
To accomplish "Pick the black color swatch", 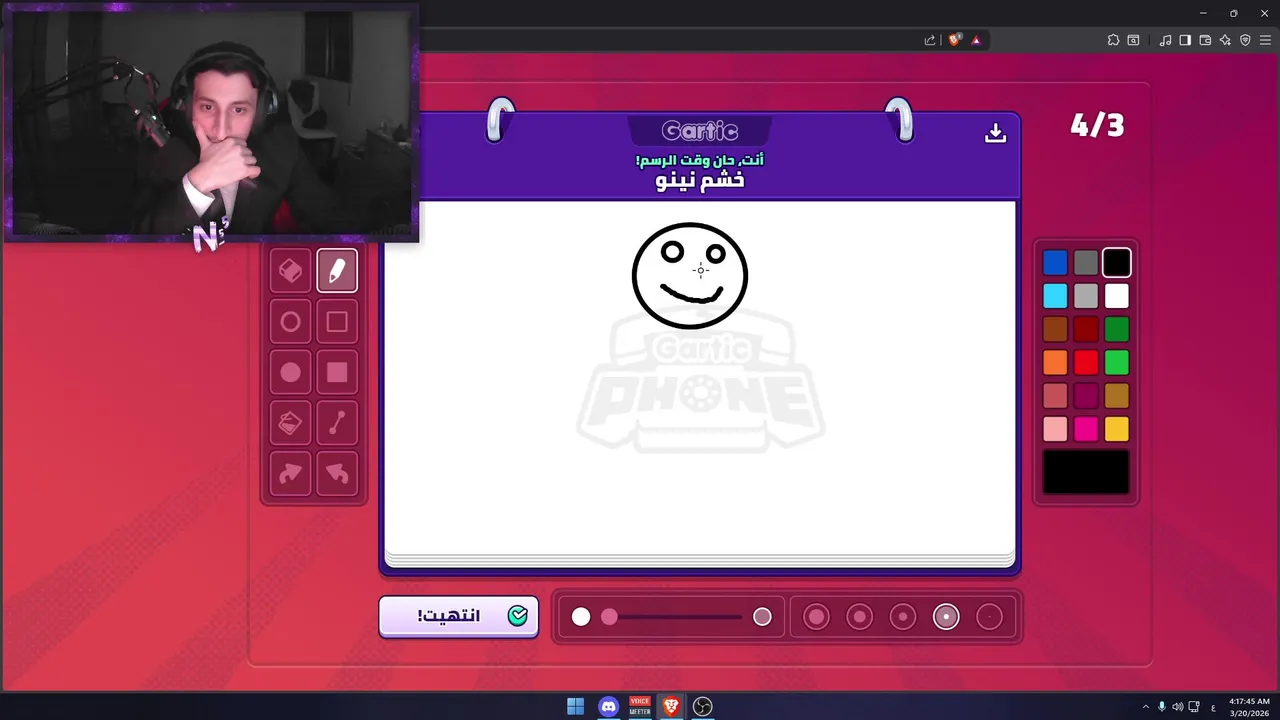I will 1117,263.
